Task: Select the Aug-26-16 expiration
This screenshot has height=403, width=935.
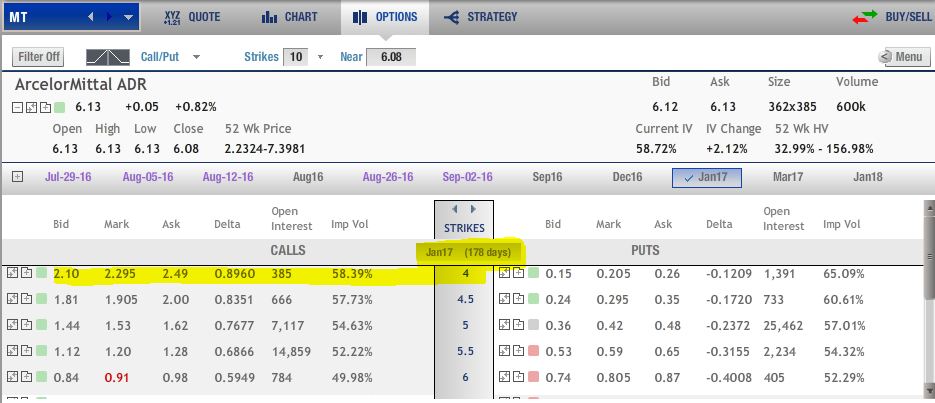Action: tap(388, 177)
